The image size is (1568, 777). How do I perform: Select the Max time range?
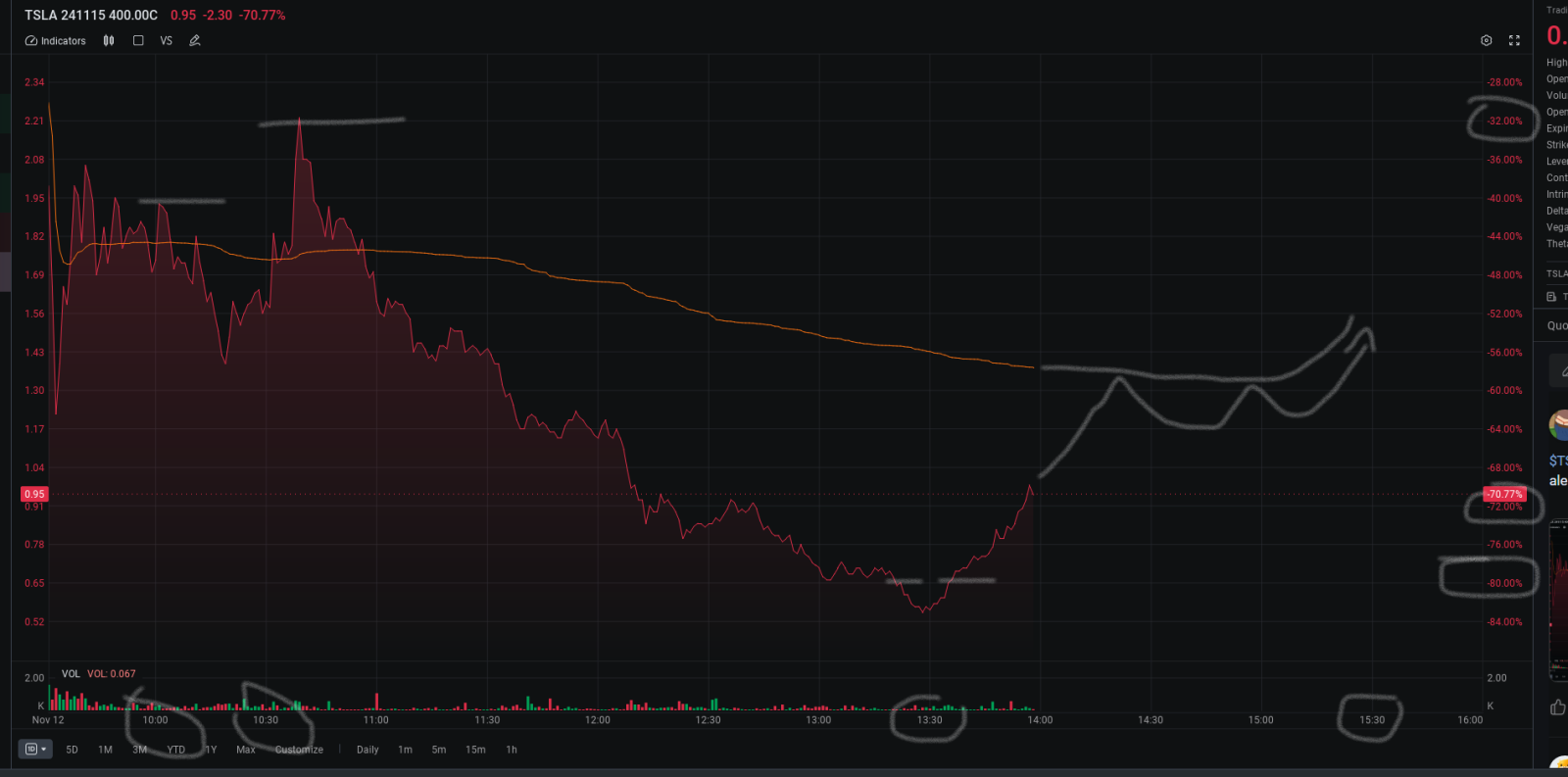245,750
